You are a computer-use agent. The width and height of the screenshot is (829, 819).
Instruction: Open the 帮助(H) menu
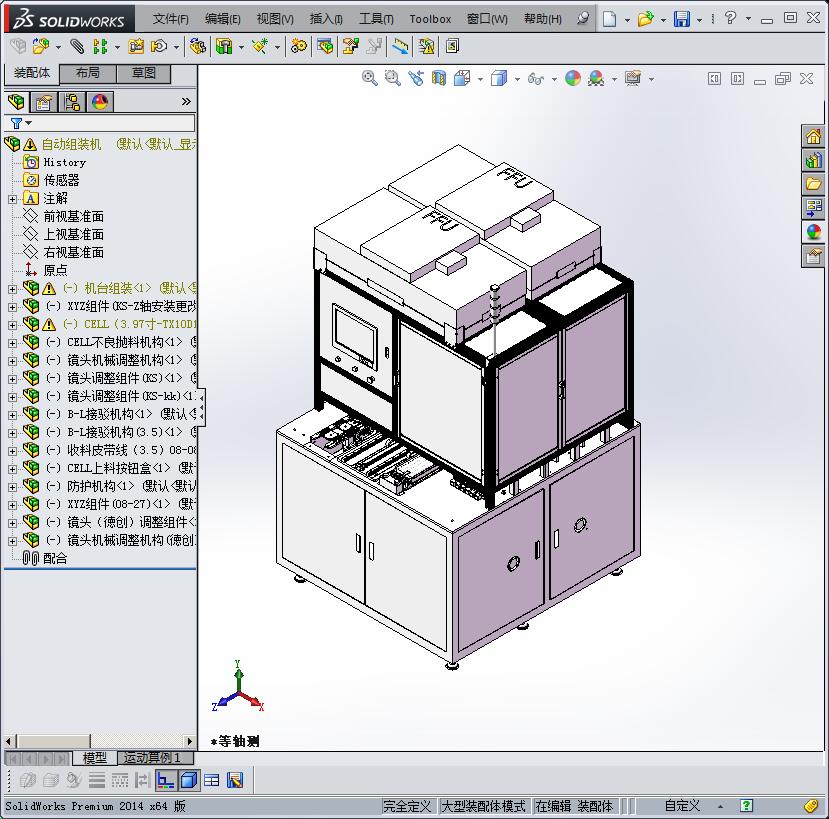(x=543, y=19)
